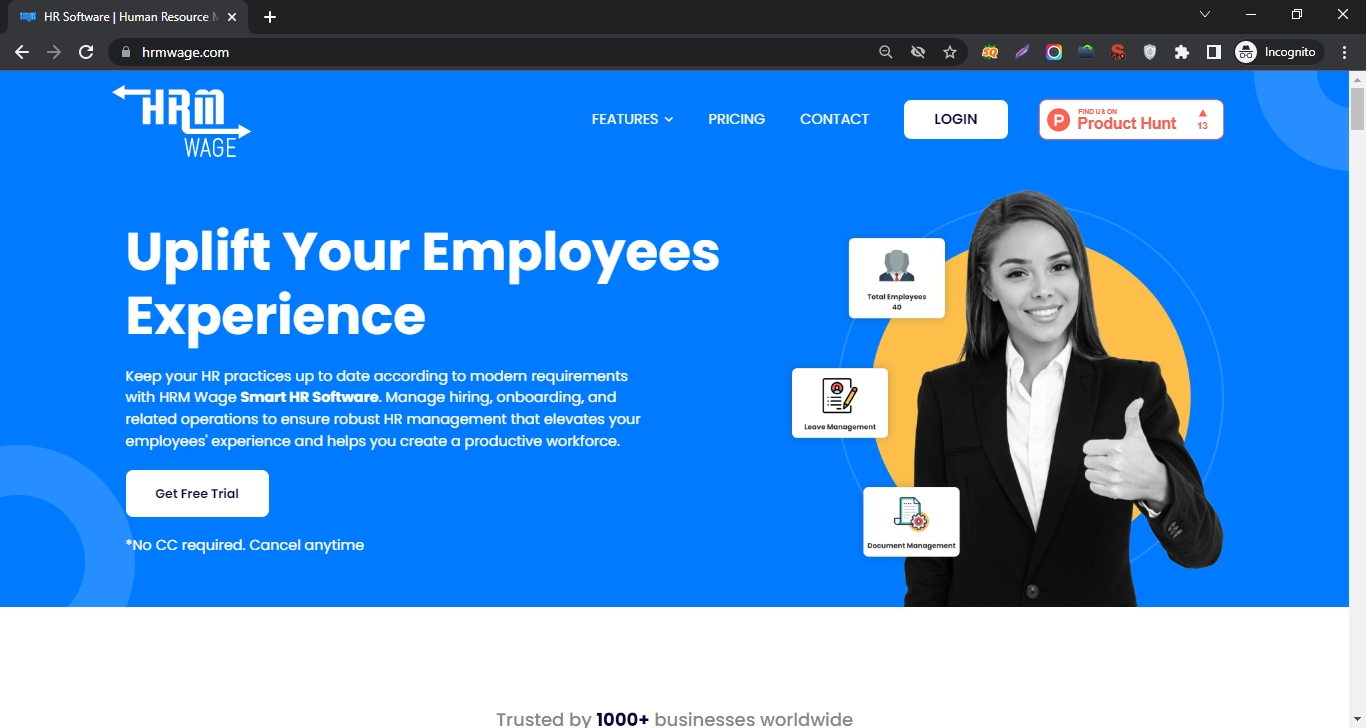Click the purple feather extension icon
Image resolution: width=1366 pixels, height=728 pixels.
1022,52
